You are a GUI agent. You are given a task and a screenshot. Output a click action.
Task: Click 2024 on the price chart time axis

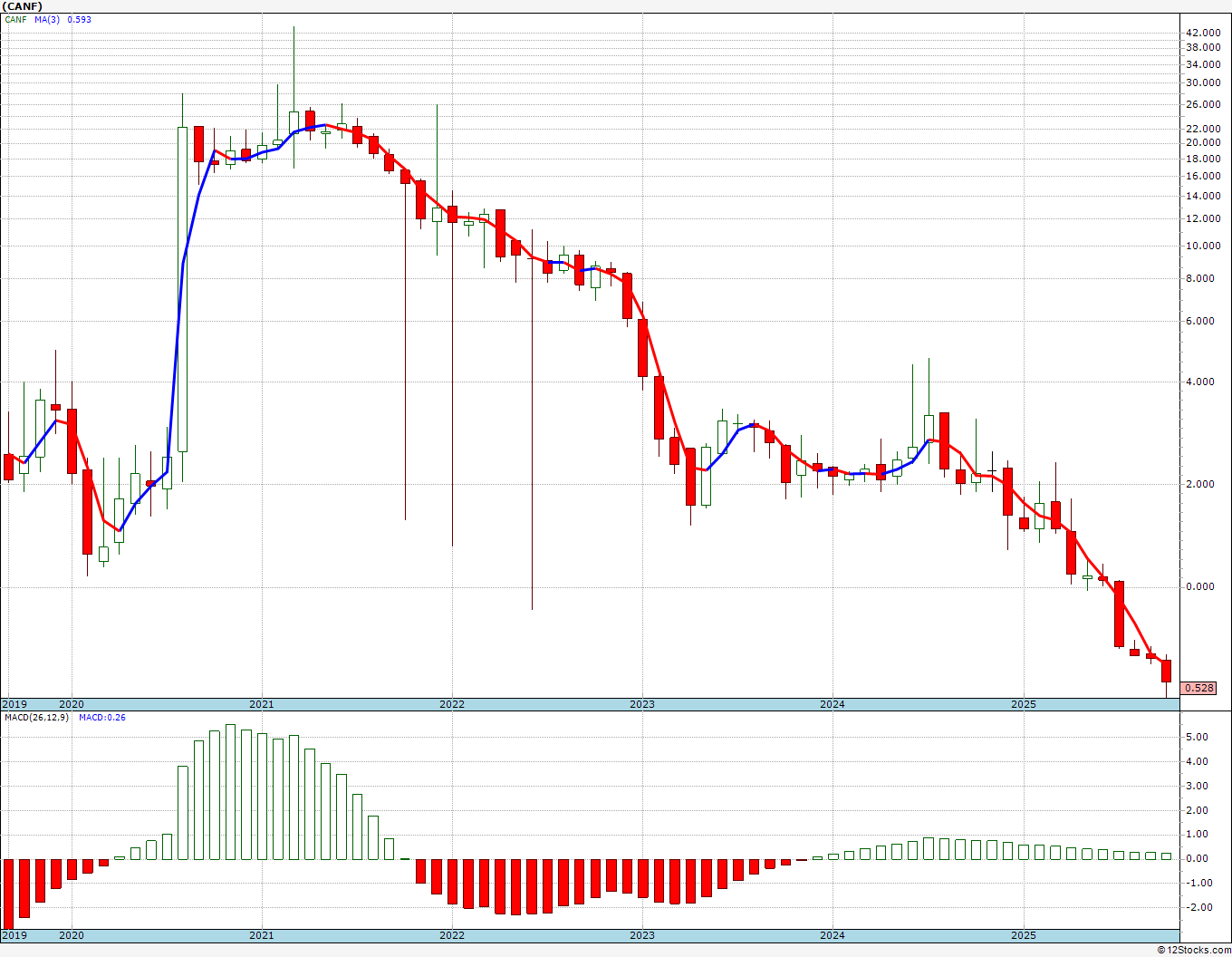(x=833, y=704)
